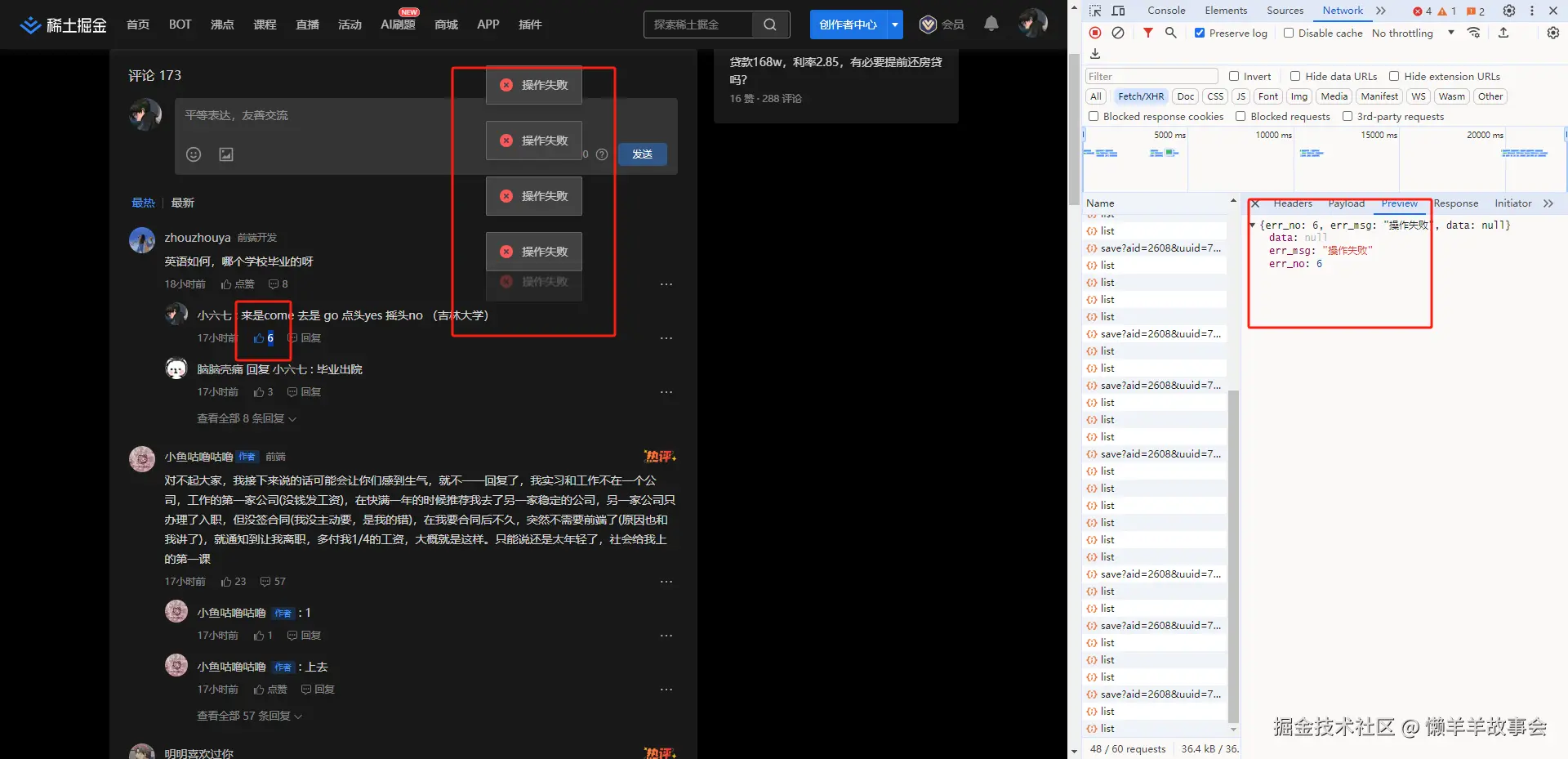Screen dimensions: 1568x759
Task: Toggle device toolbar in DevTools
Action: tap(1118, 11)
